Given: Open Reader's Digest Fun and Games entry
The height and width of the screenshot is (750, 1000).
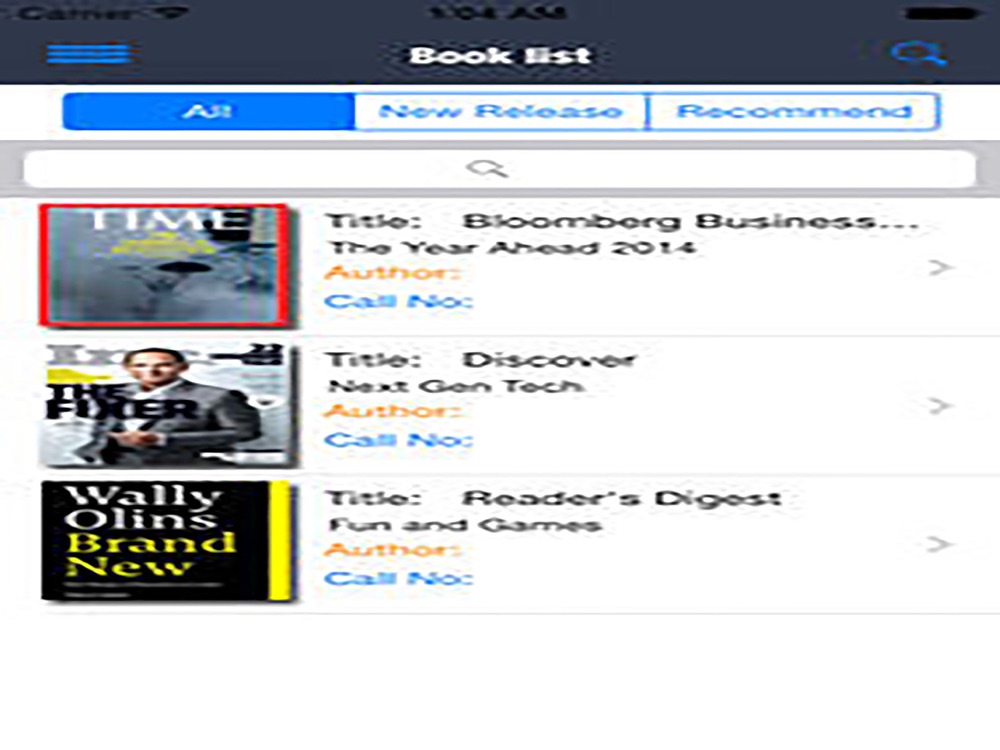Looking at the screenshot, I should pyautogui.click(x=553, y=511).
